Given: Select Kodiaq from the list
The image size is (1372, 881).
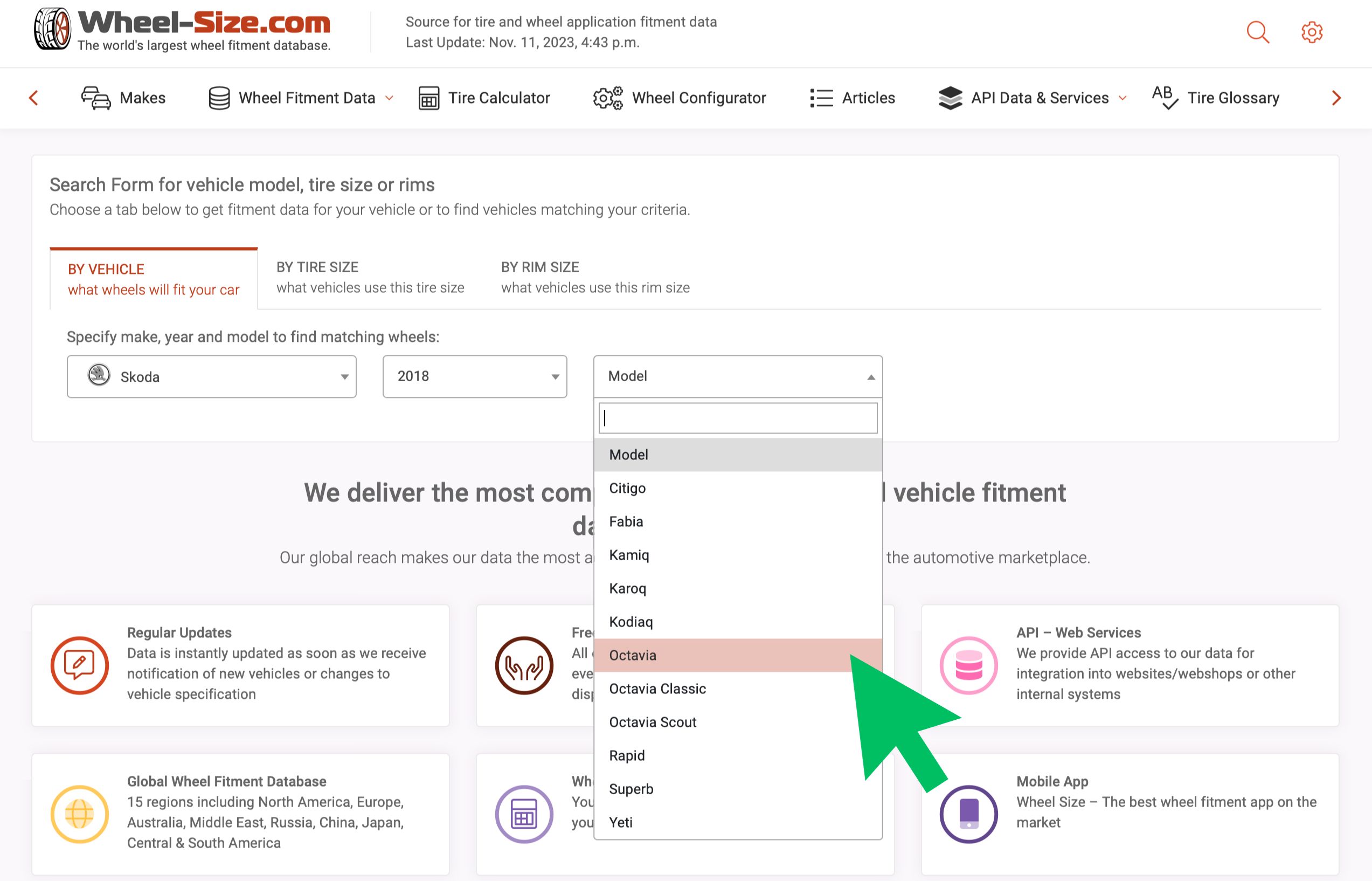Looking at the screenshot, I should click(x=737, y=622).
